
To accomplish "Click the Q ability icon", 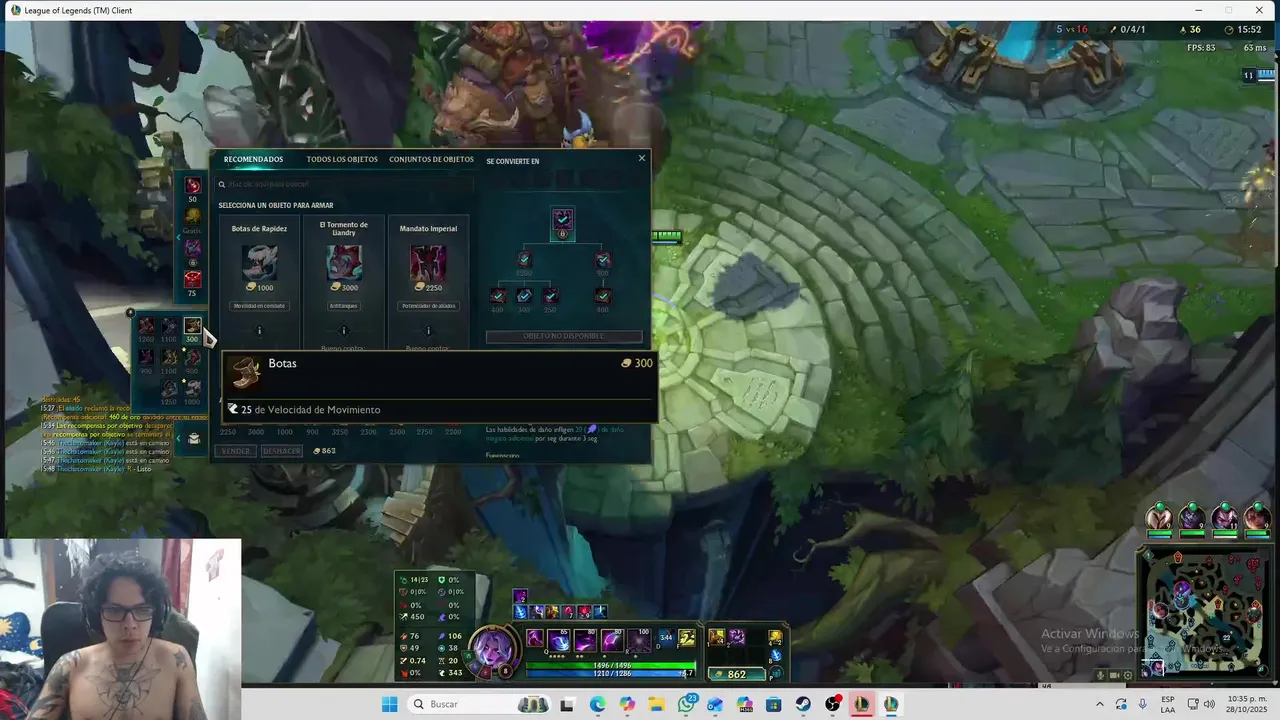I will click(559, 640).
